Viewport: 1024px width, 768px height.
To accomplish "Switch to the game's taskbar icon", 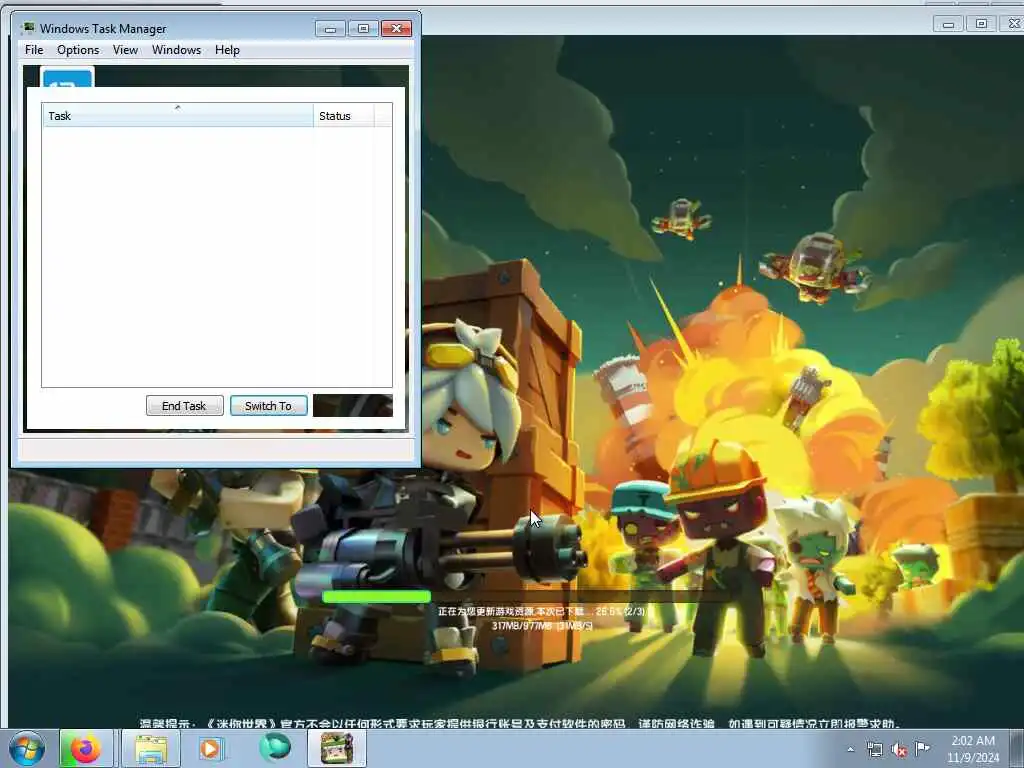I will coord(337,748).
